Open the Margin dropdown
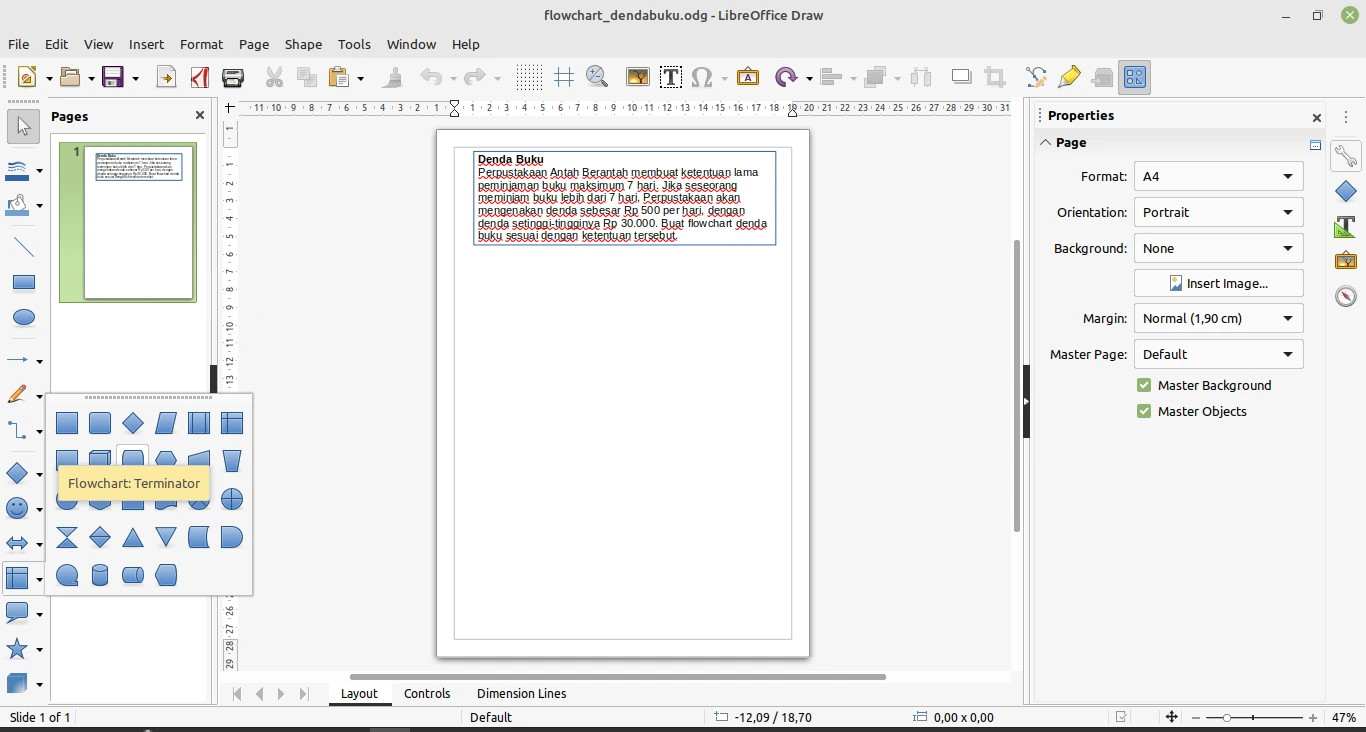Viewport: 1366px width, 732px height. click(1218, 318)
